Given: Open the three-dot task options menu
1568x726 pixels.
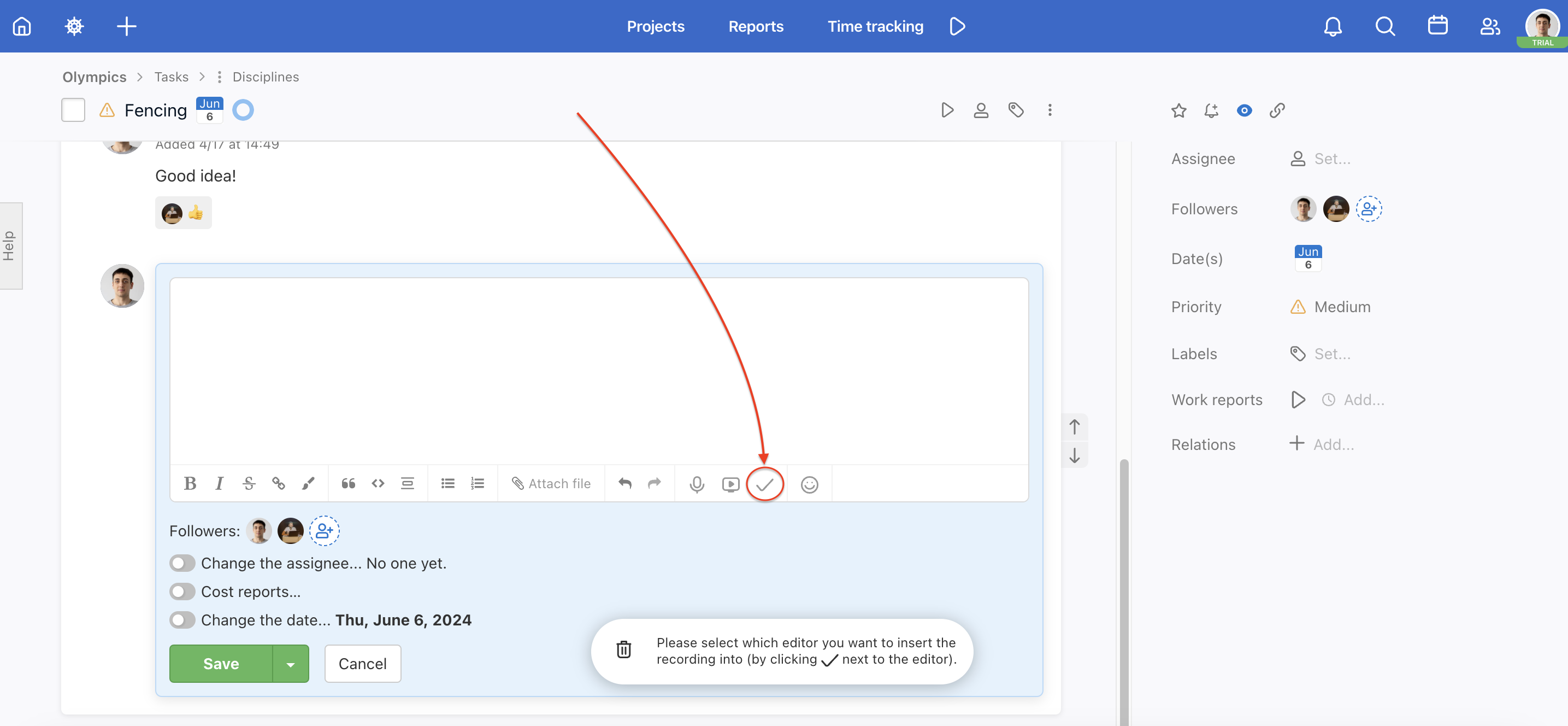Looking at the screenshot, I should [1050, 110].
